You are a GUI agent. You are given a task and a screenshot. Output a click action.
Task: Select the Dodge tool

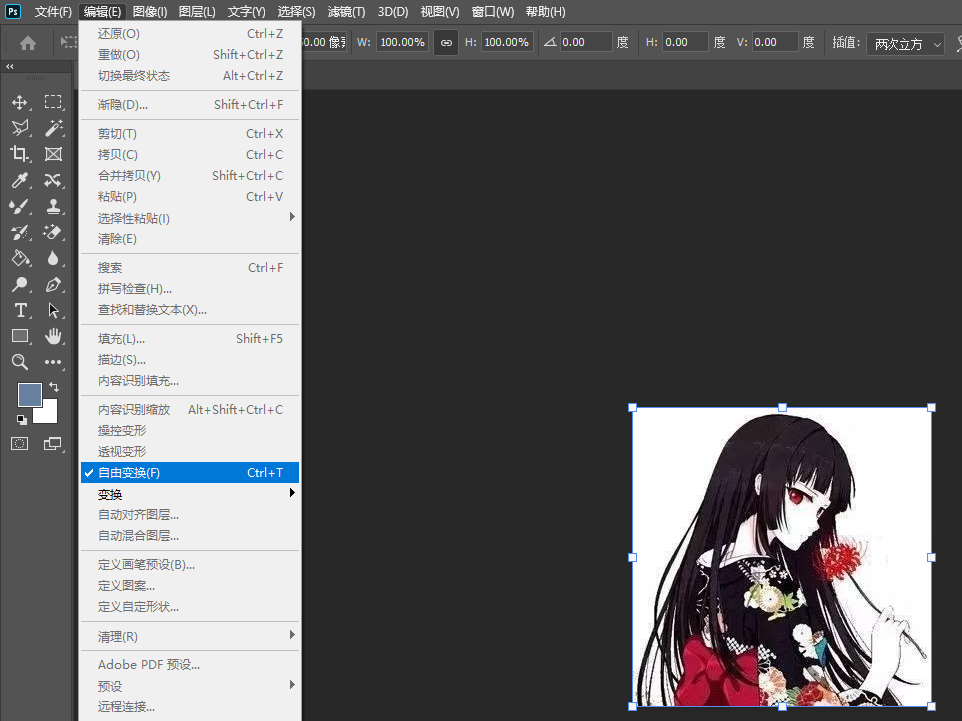click(x=20, y=285)
